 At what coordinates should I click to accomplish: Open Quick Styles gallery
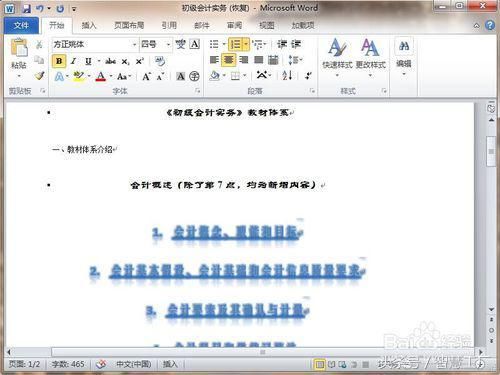click(x=337, y=57)
